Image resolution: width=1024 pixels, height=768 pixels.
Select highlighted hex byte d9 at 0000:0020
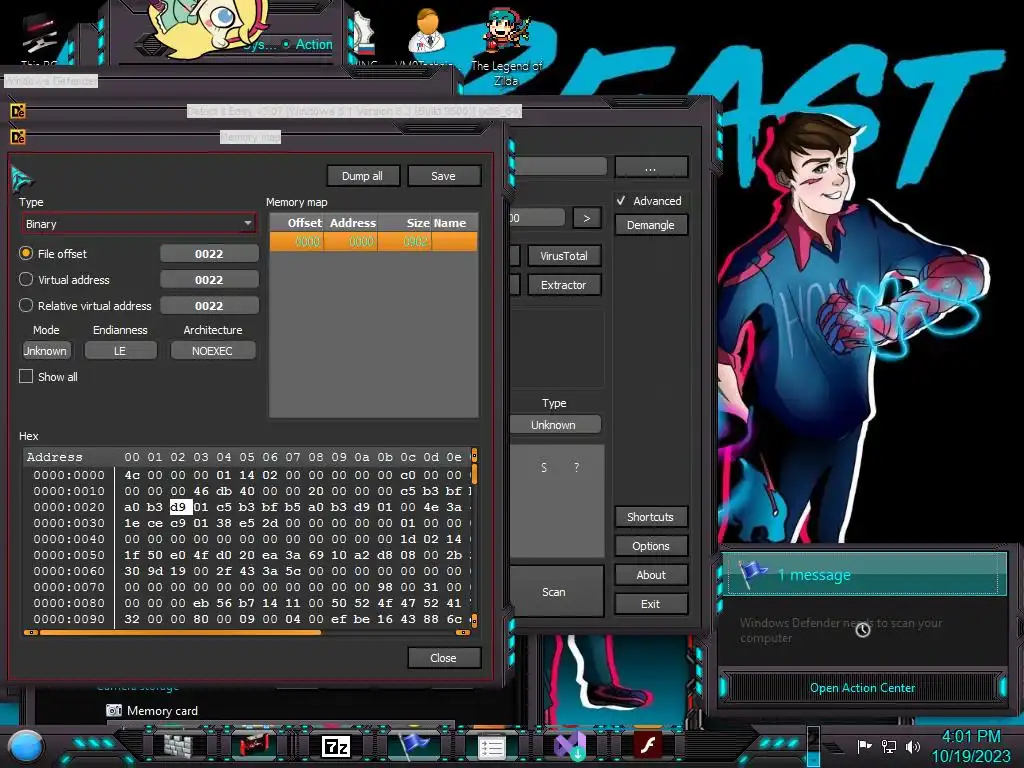pyautogui.click(x=180, y=507)
